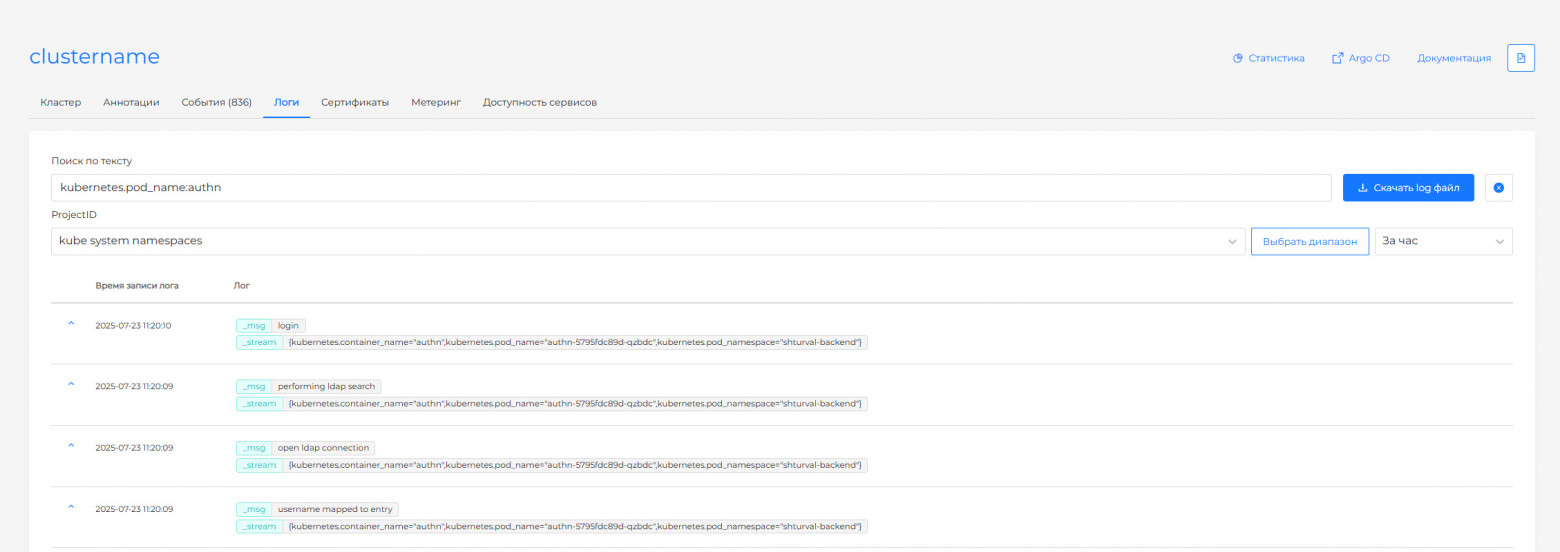Open Статистика pie chart link
This screenshot has width=1560, height=552.
point(1268,58)
